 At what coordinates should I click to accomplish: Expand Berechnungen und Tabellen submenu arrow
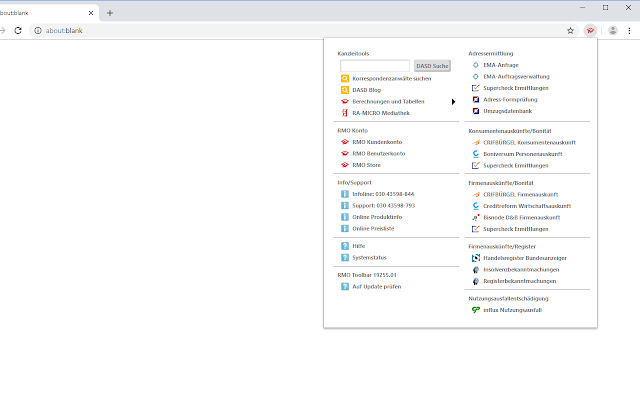tap(453, 102)
